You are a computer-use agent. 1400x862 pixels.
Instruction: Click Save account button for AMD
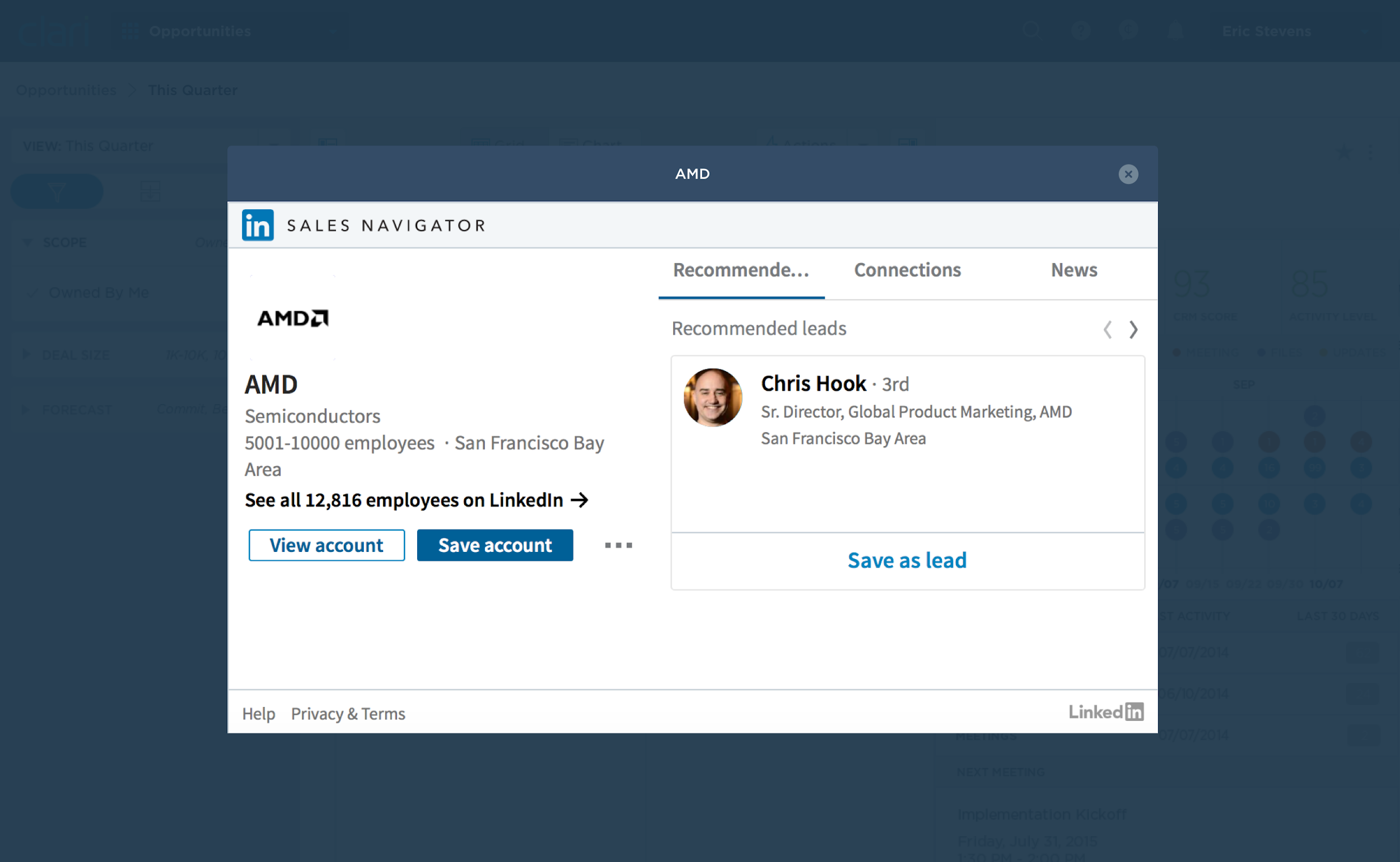[x=495, y=545]
